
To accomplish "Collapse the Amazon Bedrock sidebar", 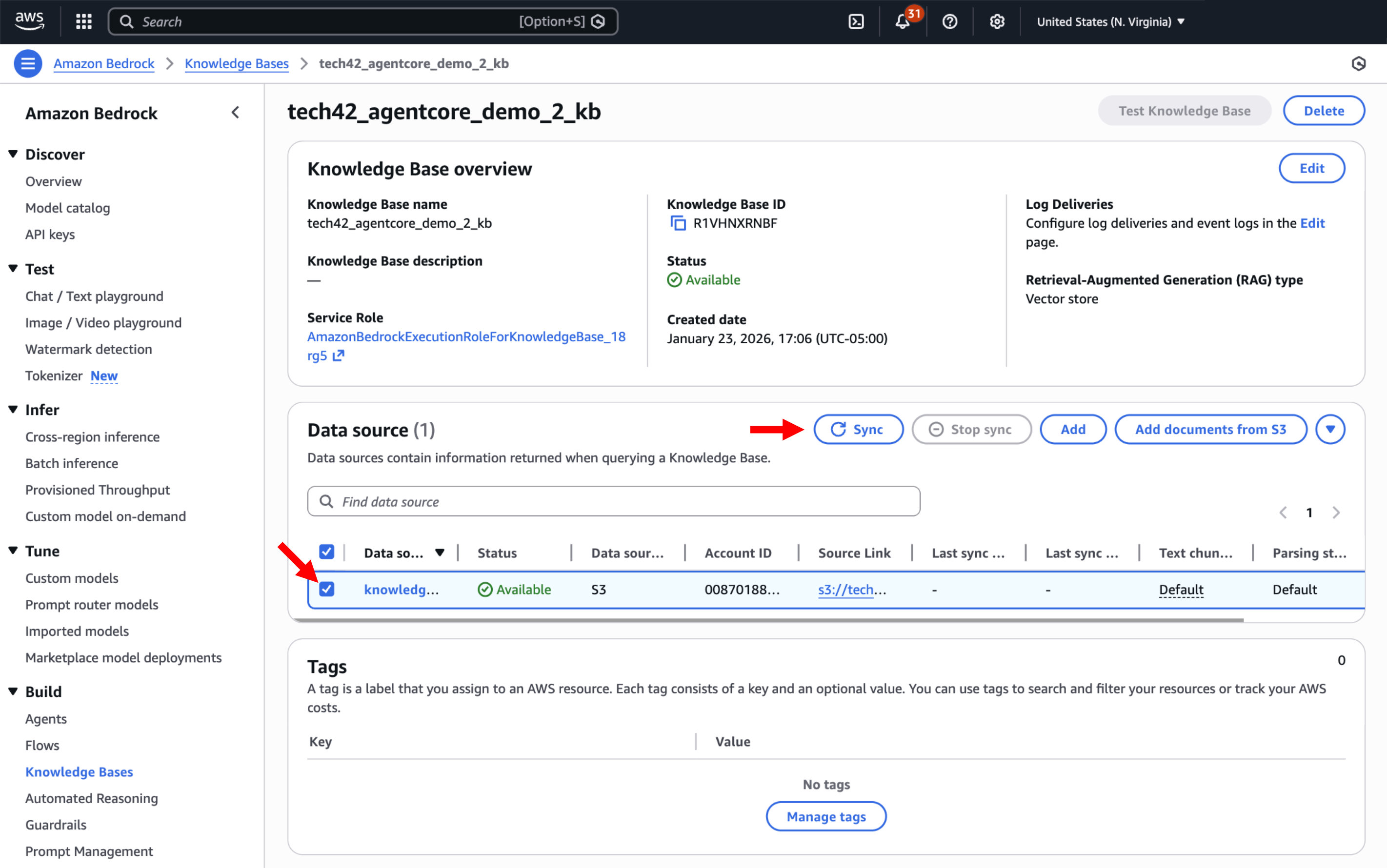I will [235, 113].
